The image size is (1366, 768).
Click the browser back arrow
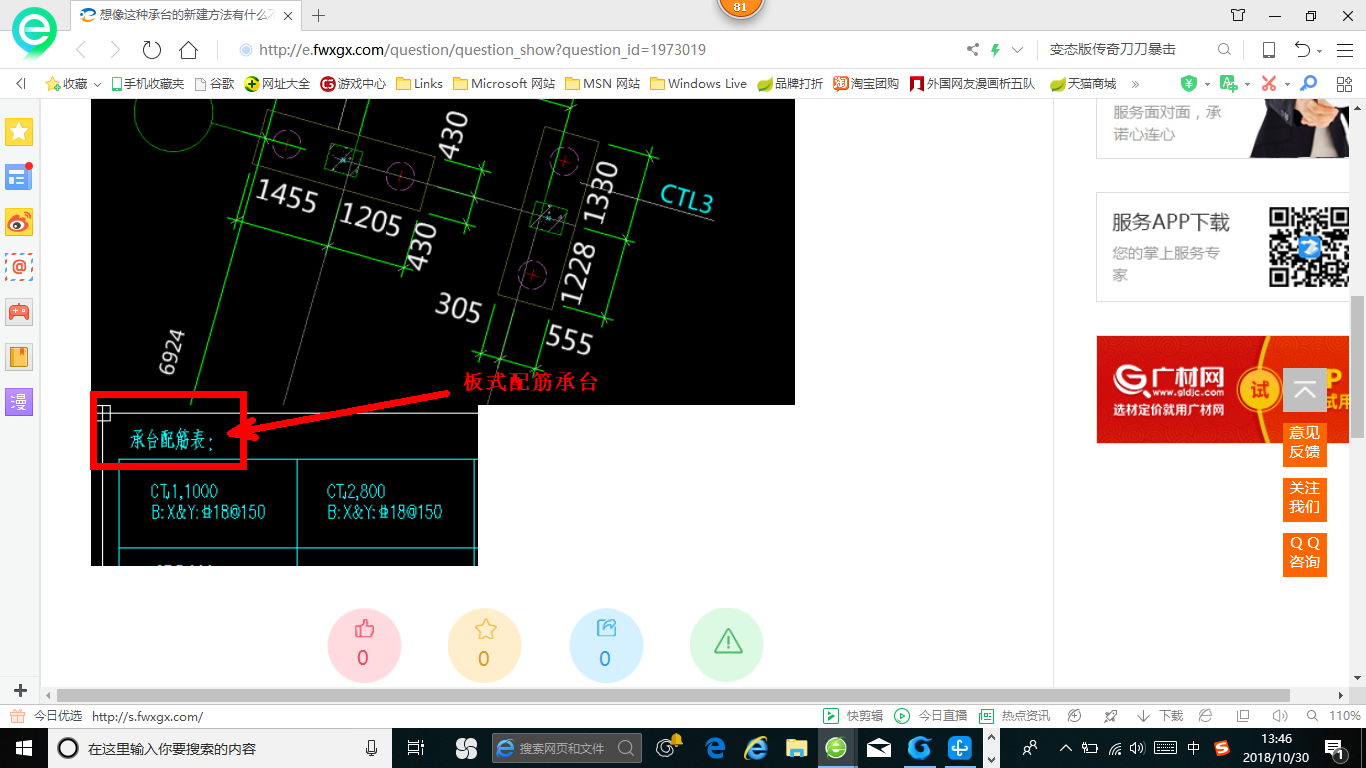[x=81, y=50]
